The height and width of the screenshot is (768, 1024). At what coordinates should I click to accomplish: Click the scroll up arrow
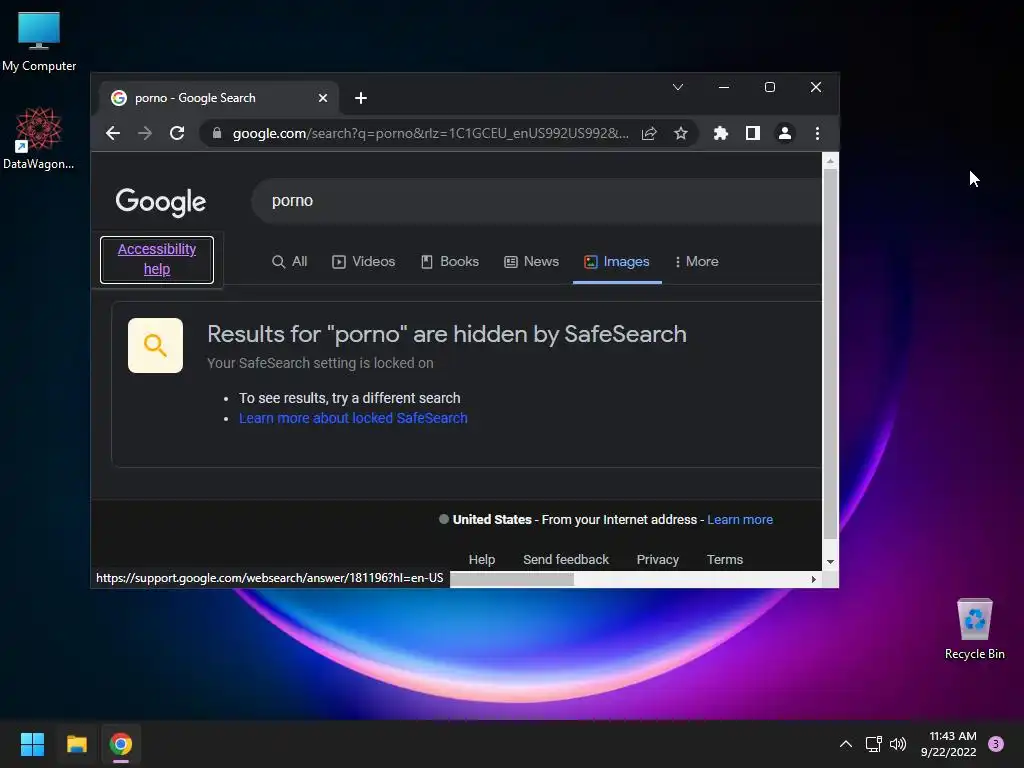click(830, 161)
